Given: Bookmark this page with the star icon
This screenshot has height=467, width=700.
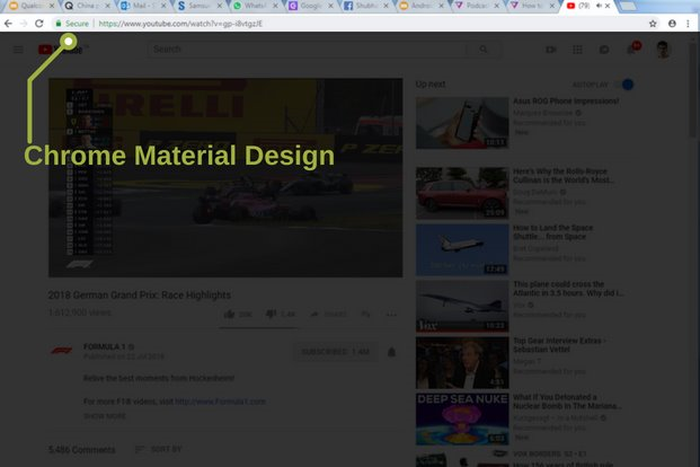Looking at the screenshot, I should [x=653, y=23].
